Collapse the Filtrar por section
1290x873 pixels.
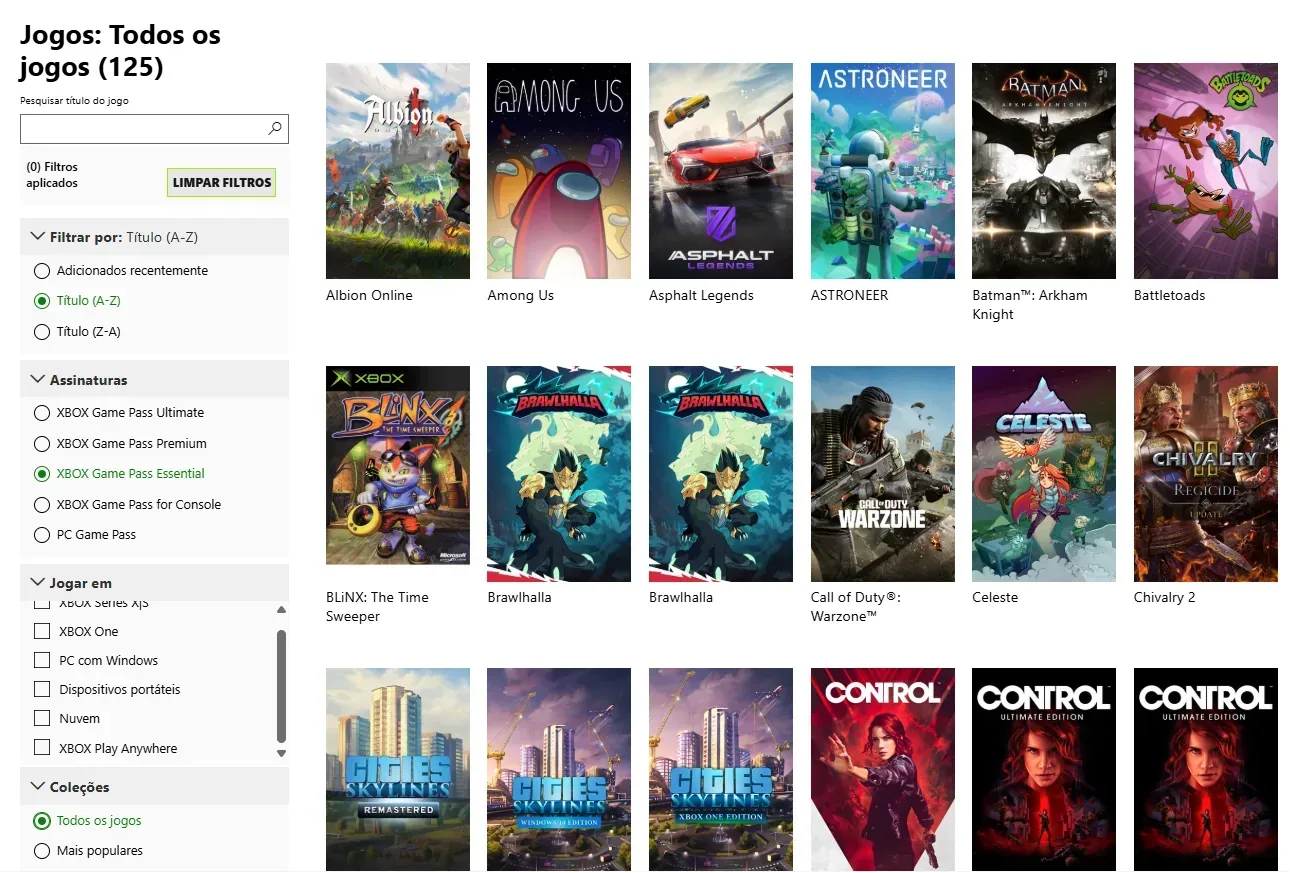[154, 237]
